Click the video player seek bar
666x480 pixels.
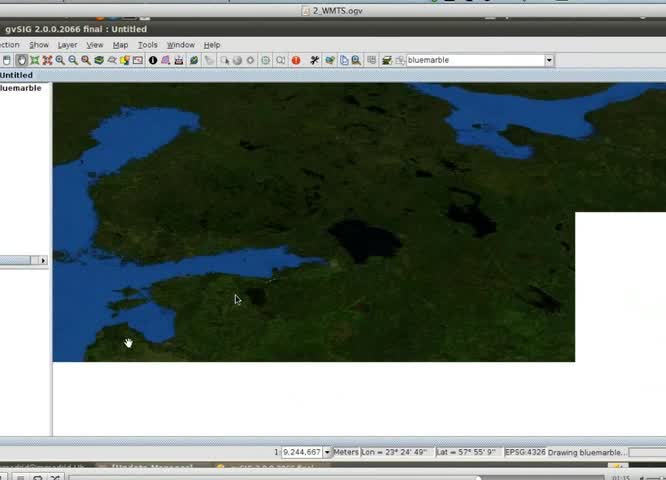(336, 478)
